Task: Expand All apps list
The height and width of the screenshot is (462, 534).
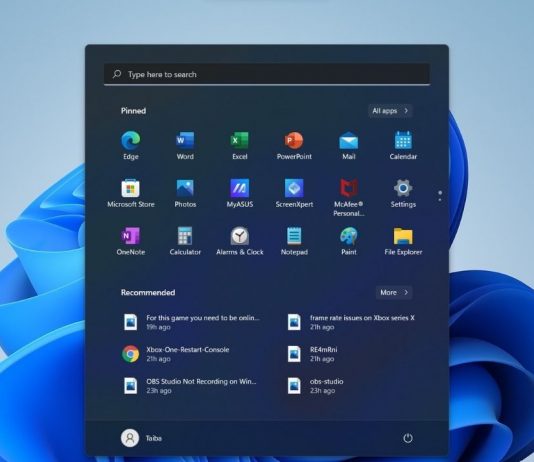Action: coord(390,111)
